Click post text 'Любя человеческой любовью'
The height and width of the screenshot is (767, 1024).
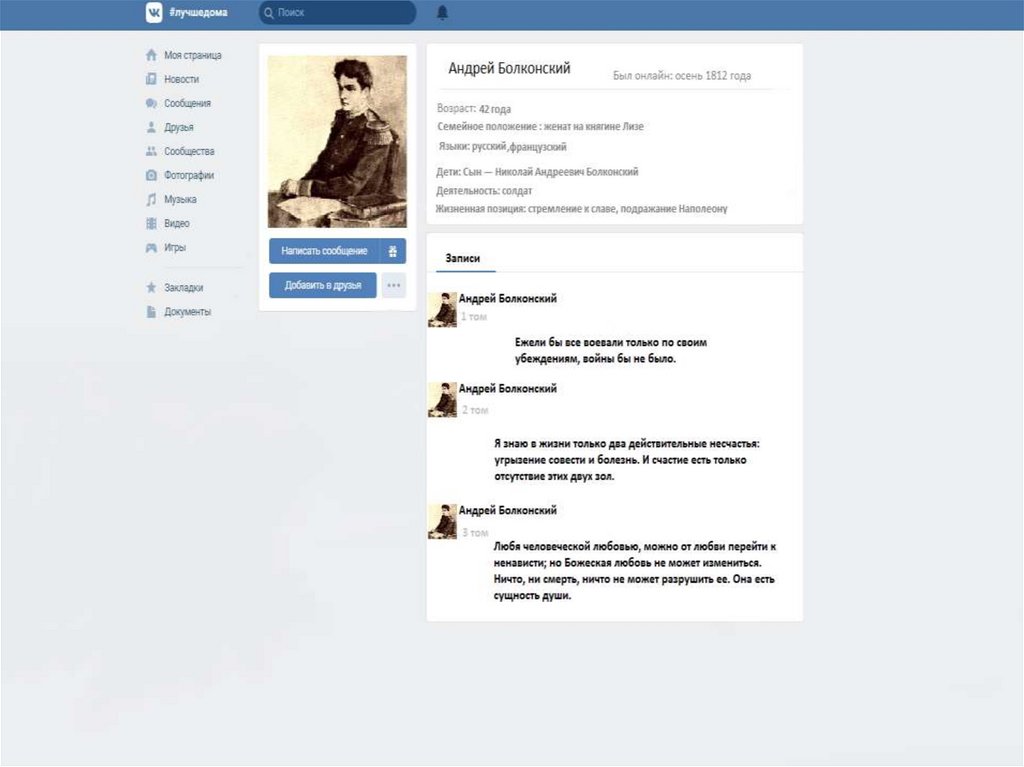[x=635, y=571]
